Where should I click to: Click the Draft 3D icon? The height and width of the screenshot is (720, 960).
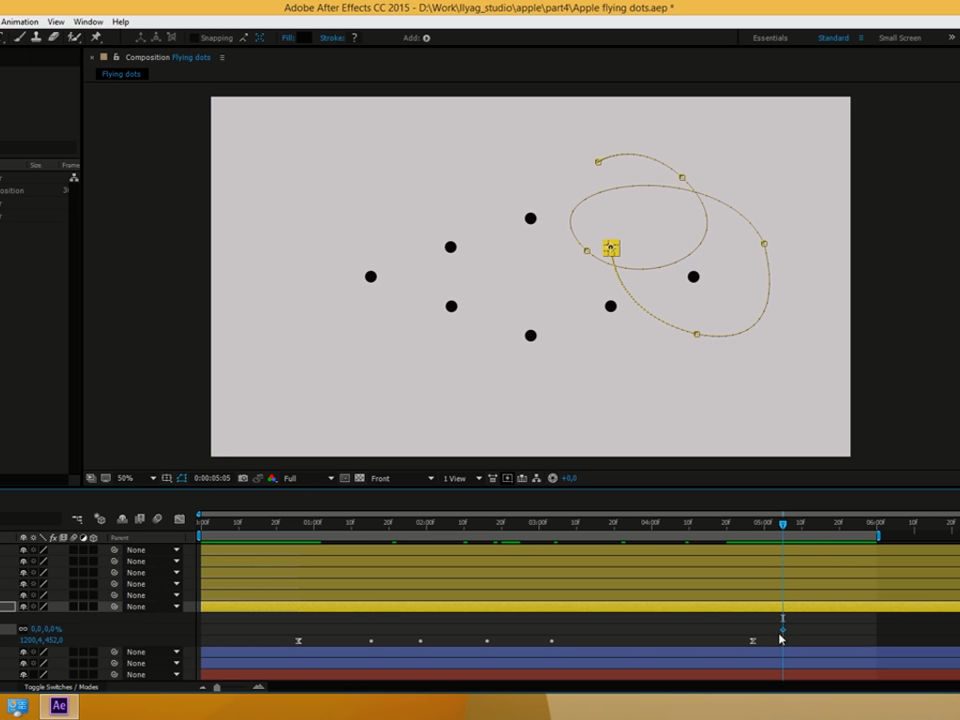(x=100, y=519)
